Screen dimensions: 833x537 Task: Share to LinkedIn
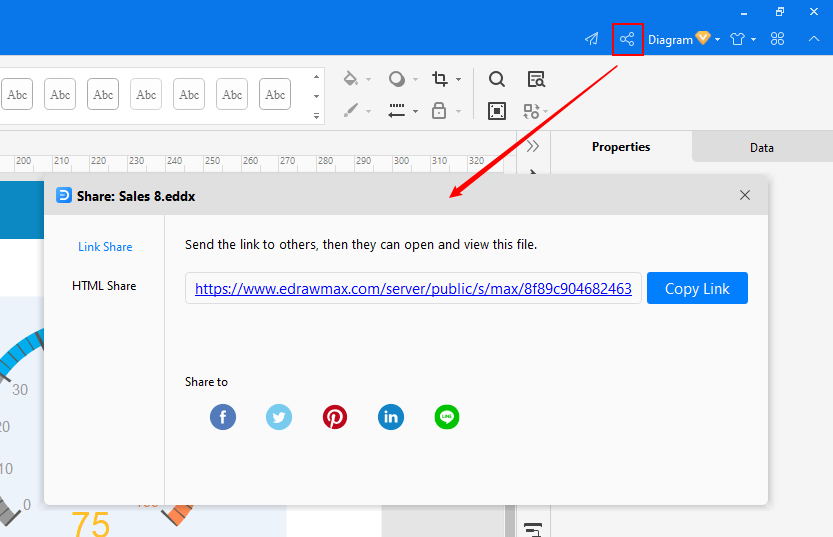coord(391,417)
